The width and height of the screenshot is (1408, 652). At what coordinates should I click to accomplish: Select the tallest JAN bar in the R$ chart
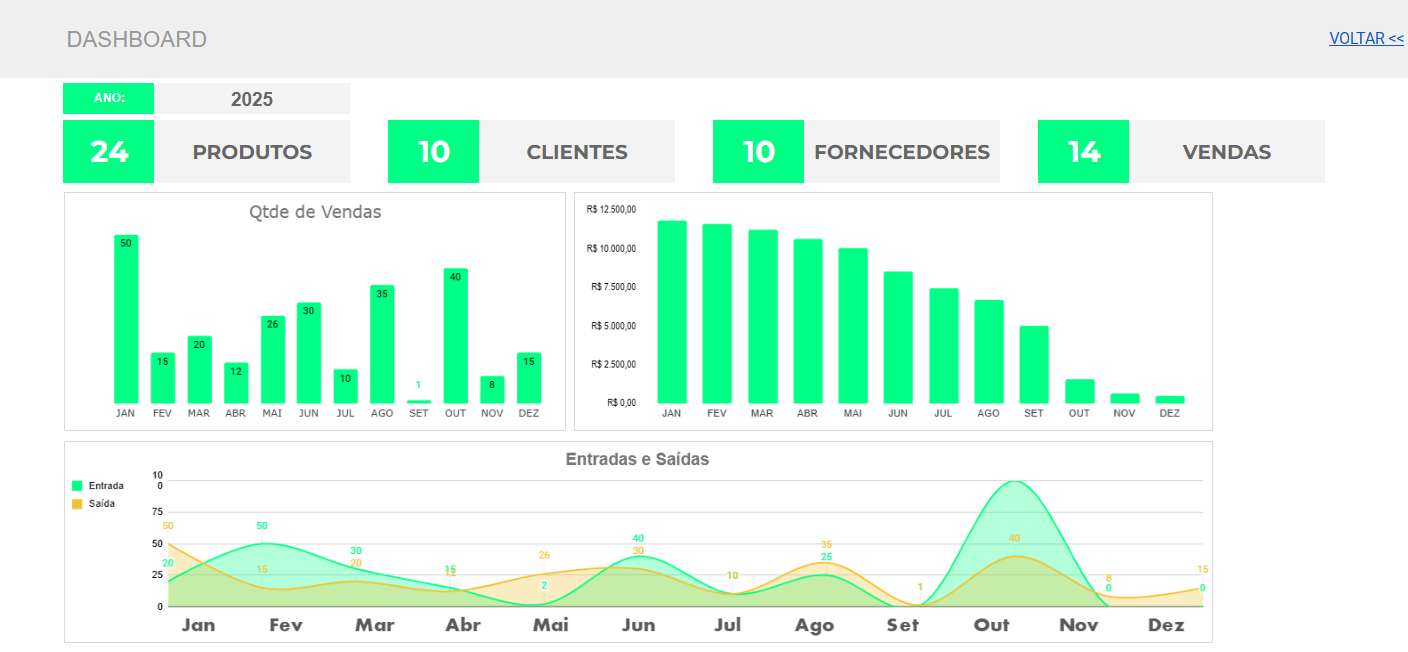click(672, 312)
